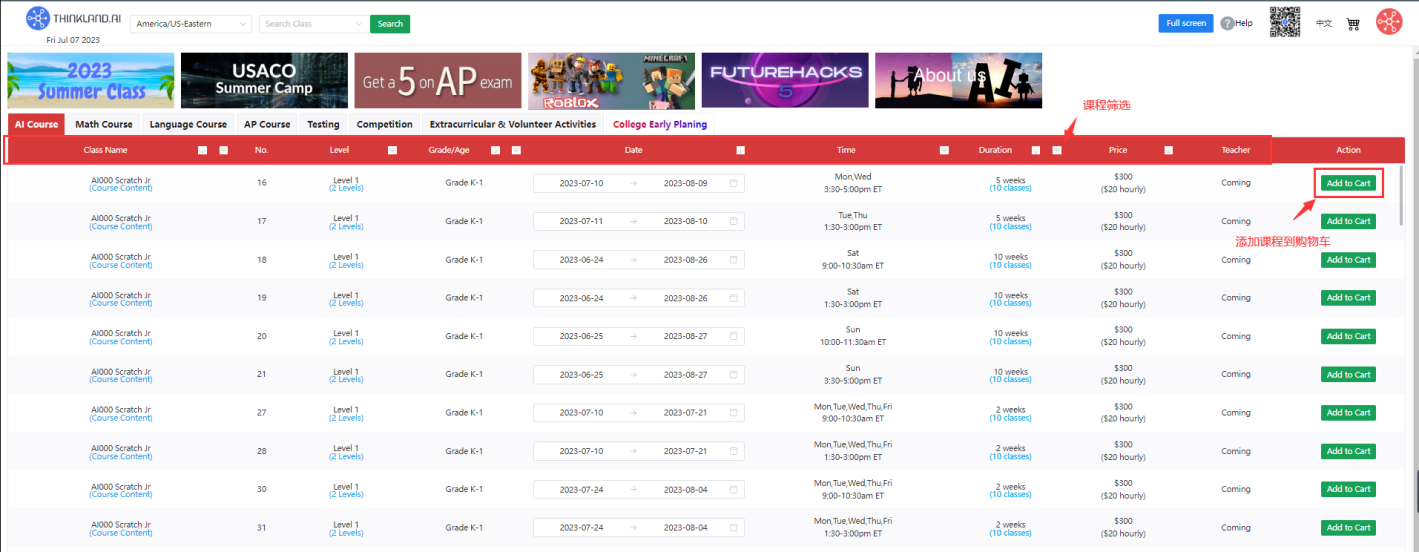1419x552 pixels.
Task: Click the filter icon in Date header
Action: pos(740,150)
